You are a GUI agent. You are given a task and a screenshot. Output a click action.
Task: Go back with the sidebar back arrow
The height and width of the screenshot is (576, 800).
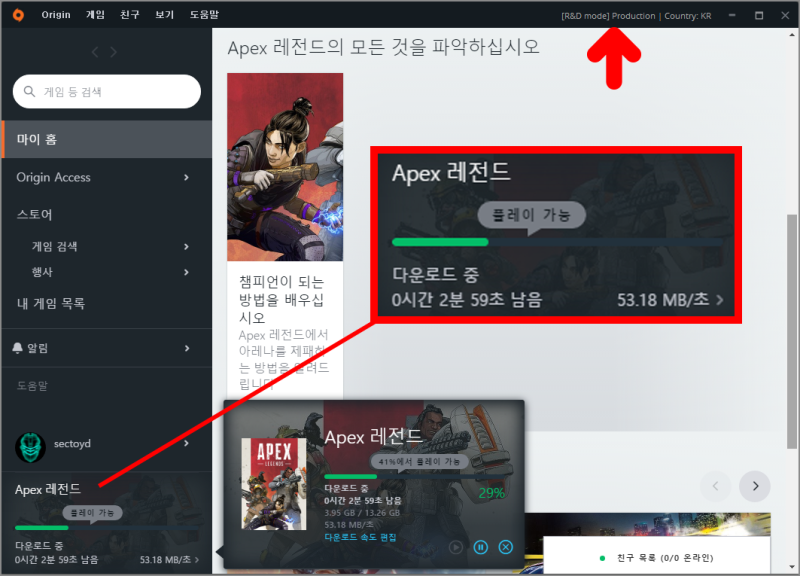(95, 52)
